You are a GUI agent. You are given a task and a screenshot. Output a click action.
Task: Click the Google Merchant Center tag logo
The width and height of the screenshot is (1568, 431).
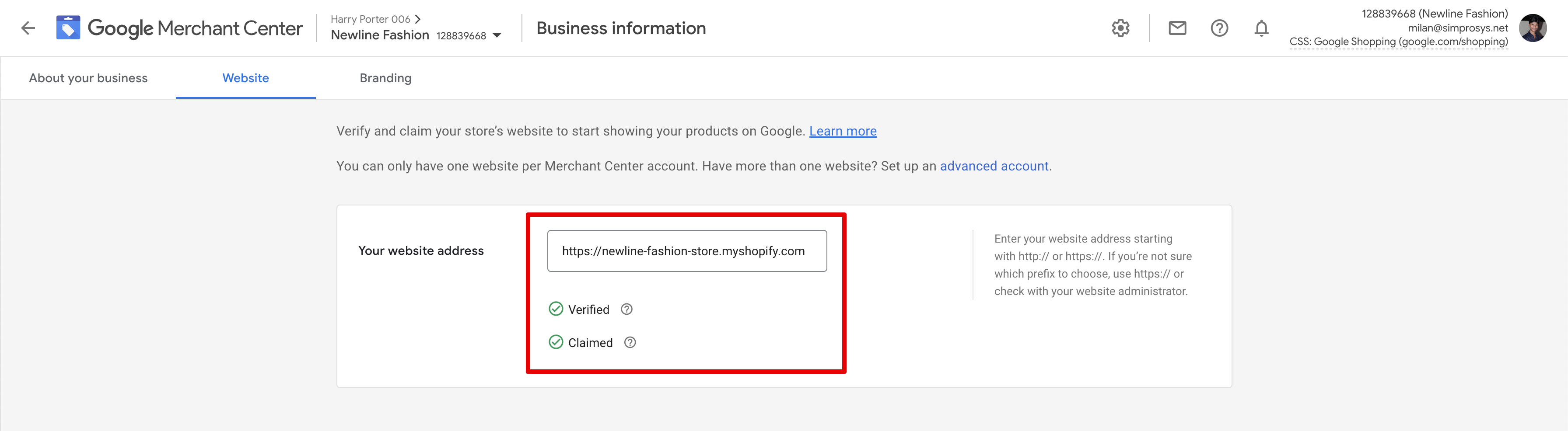pyautogui.click(x=68, y=28)
